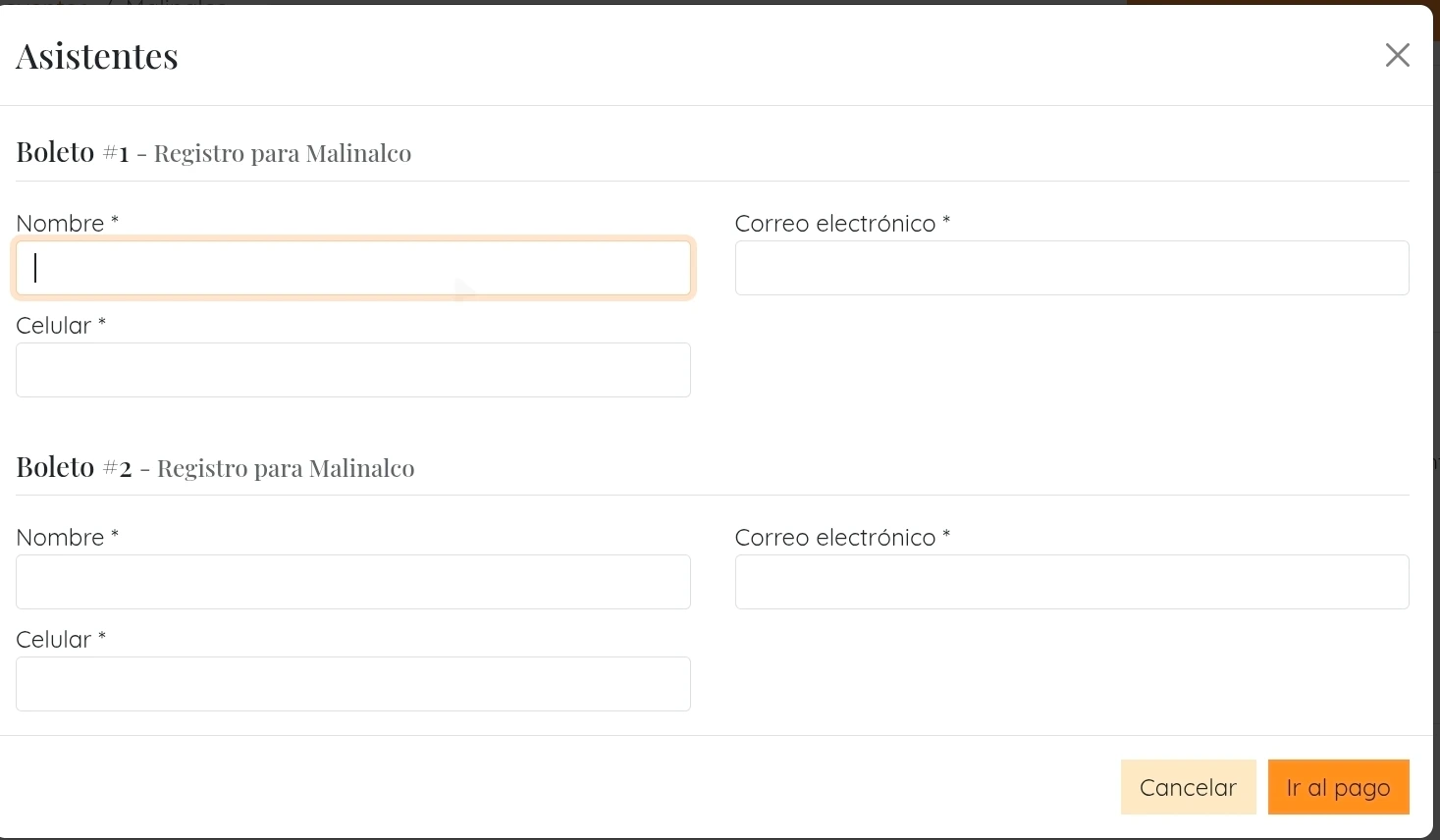Focus the Nombre field for Boleto #2

(353, 582)
